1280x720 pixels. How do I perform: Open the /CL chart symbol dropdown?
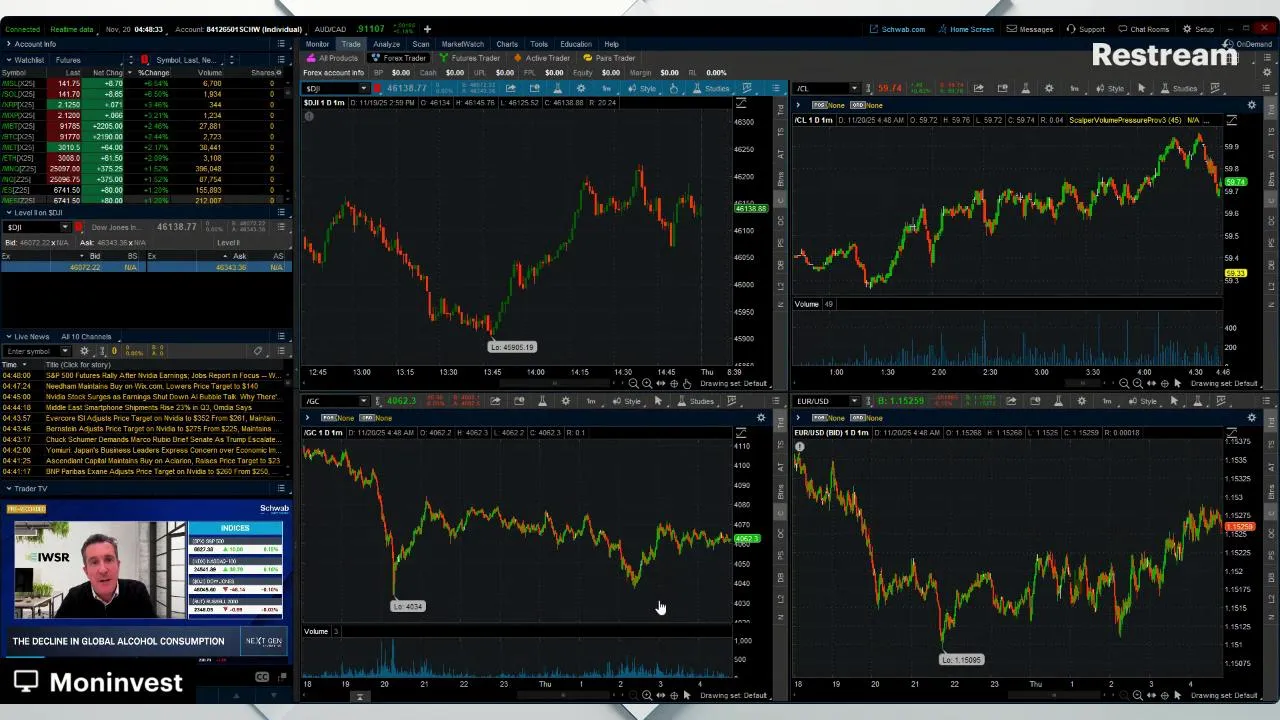tap(853, 89)
